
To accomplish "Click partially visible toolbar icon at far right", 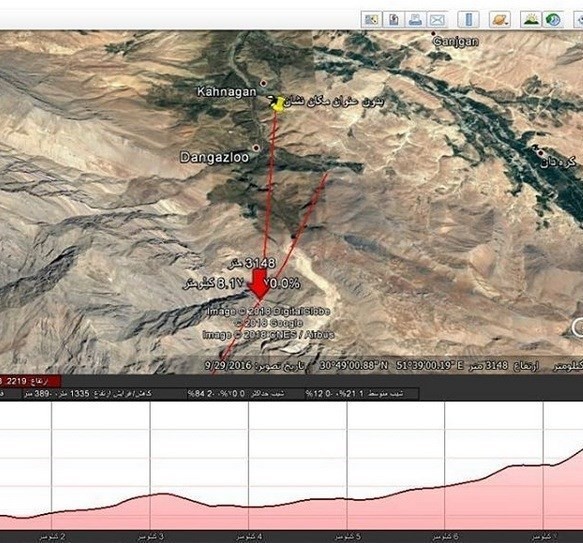I will point(579,19).
